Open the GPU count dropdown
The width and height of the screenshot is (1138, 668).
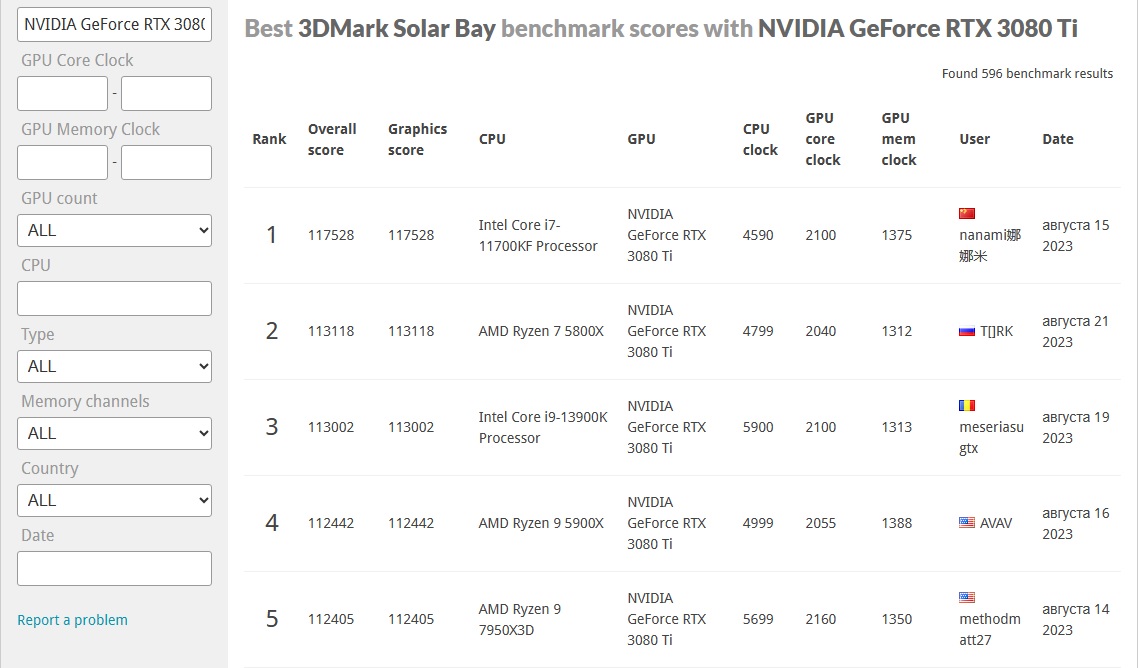click(x=115, y=231)
